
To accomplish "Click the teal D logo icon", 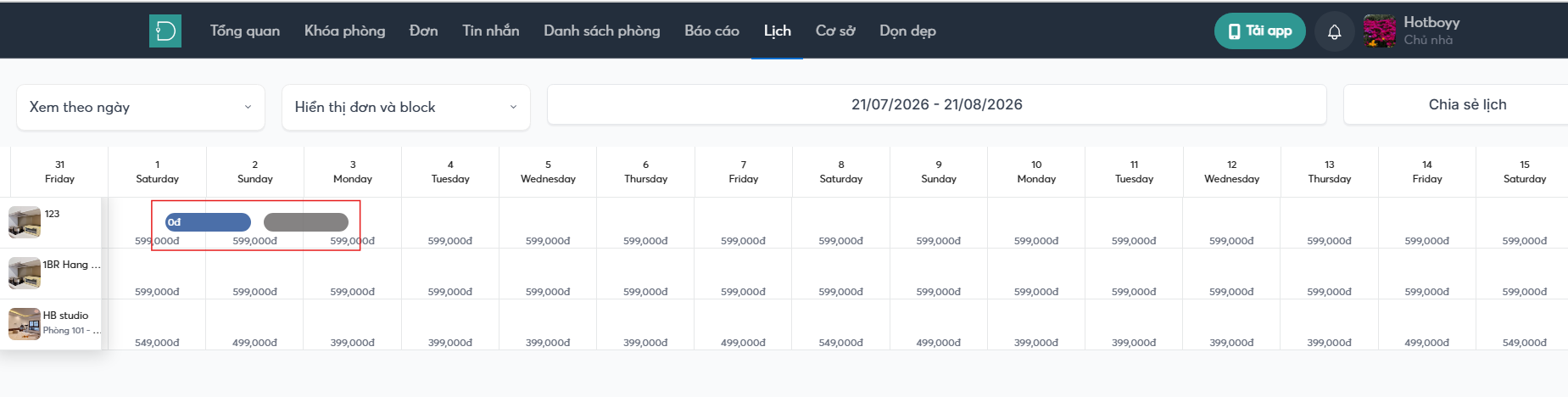I will click(165, 31).
